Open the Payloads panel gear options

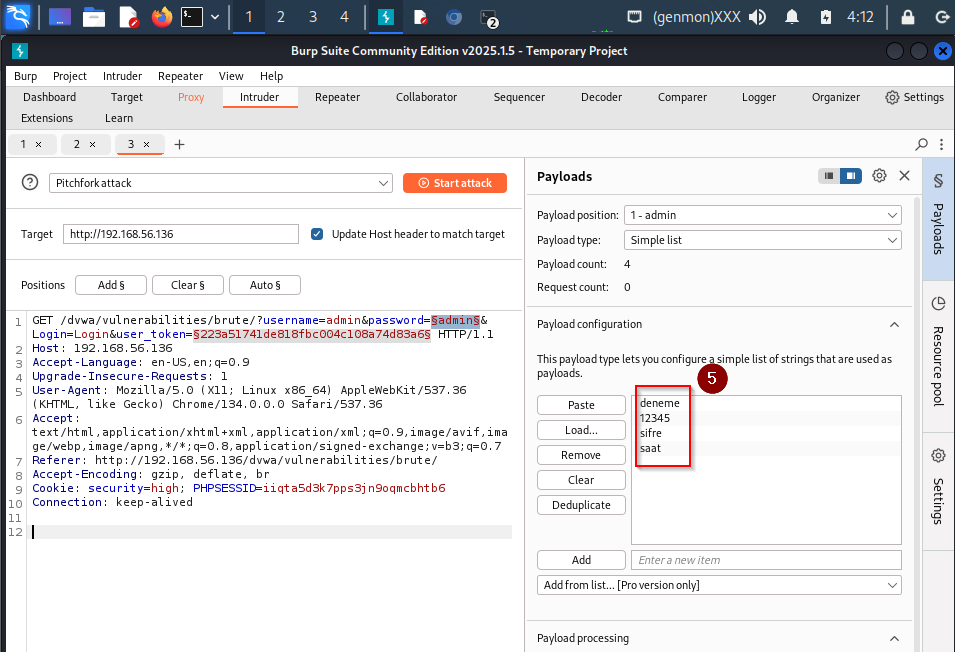(x=879, y=176)
